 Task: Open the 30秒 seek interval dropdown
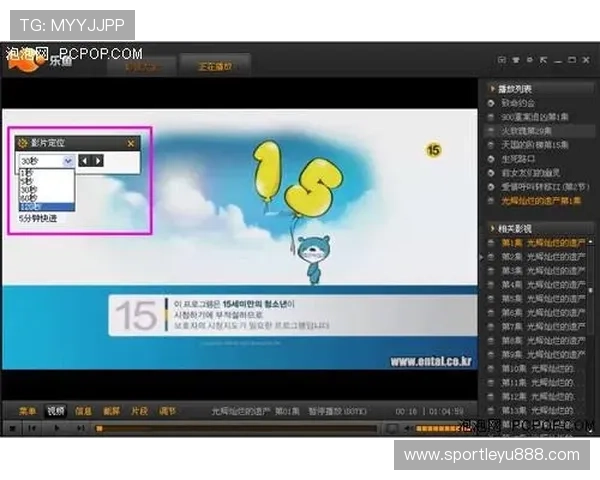[x=68, y=161]
